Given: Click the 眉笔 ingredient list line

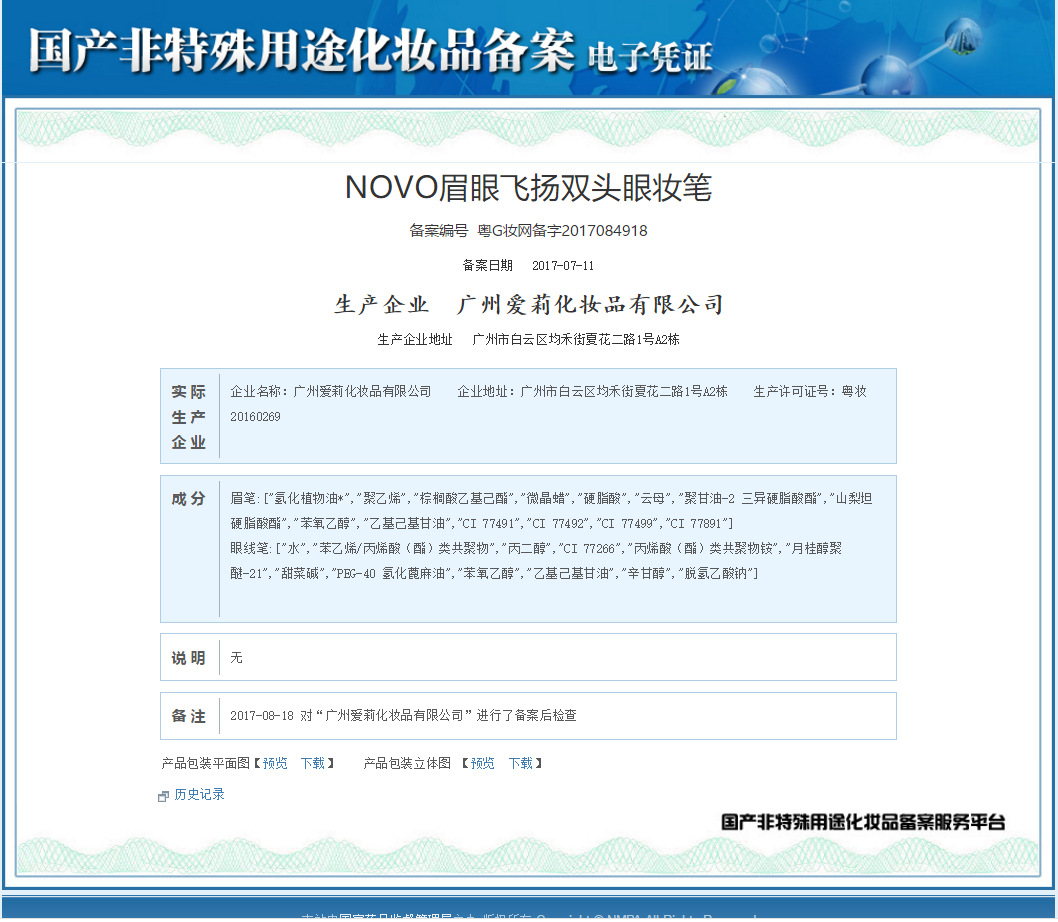Looking at the screenshot, I should [551, 511].
